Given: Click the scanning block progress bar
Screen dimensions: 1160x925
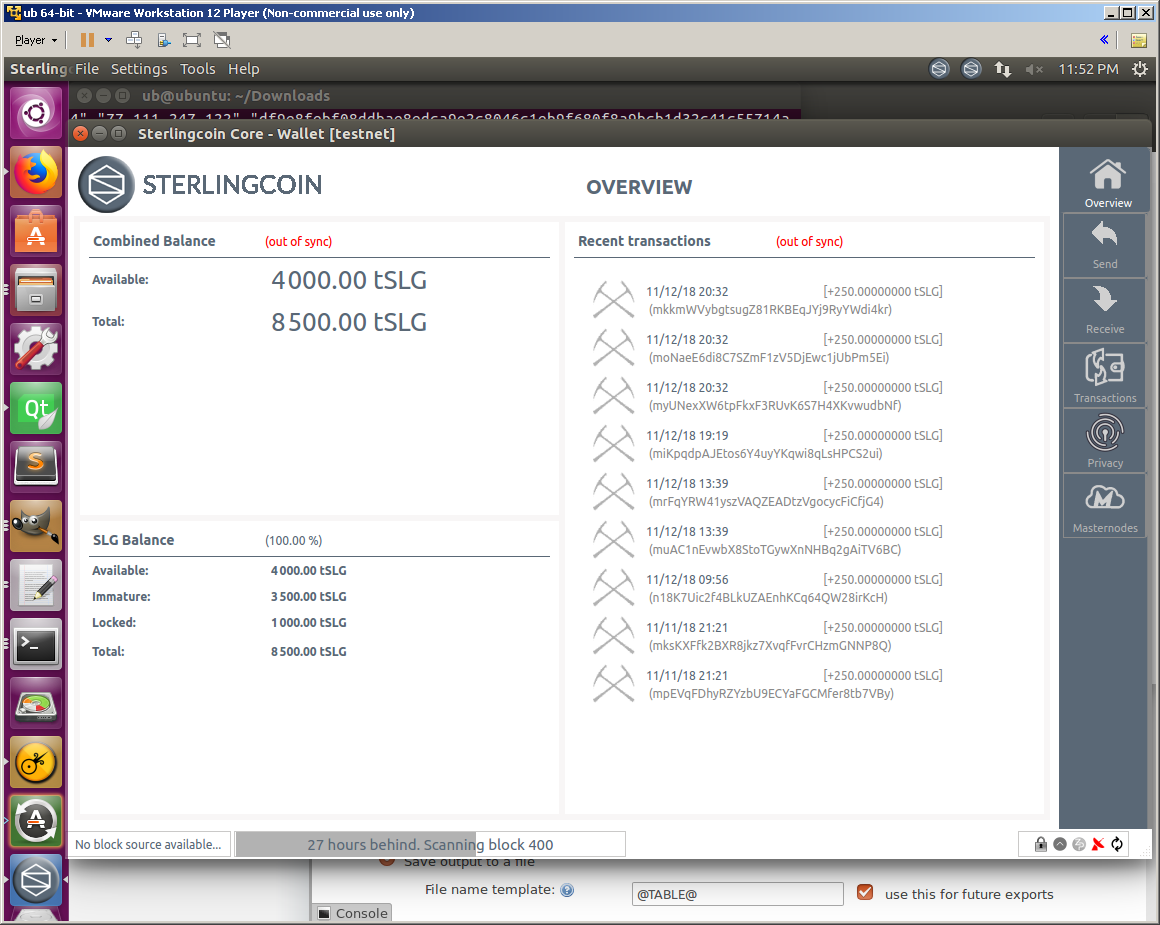Looking at the screenshot, I should pos(430,844).
